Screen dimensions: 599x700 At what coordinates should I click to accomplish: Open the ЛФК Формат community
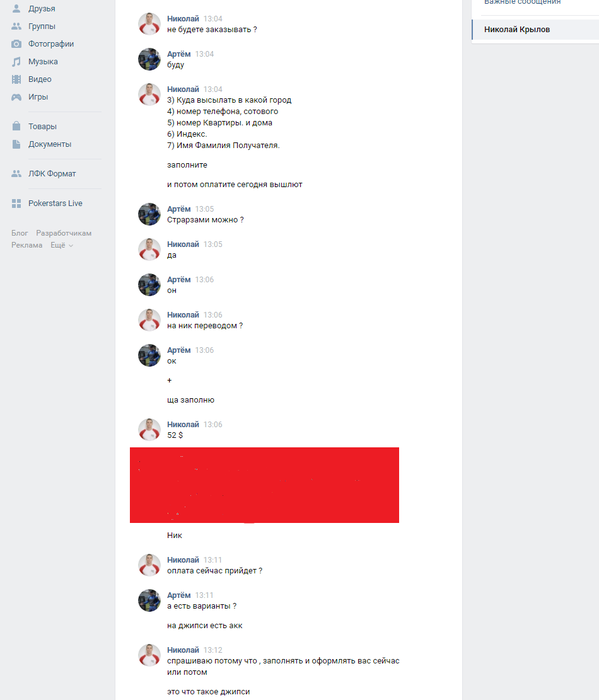pos(52,174)
